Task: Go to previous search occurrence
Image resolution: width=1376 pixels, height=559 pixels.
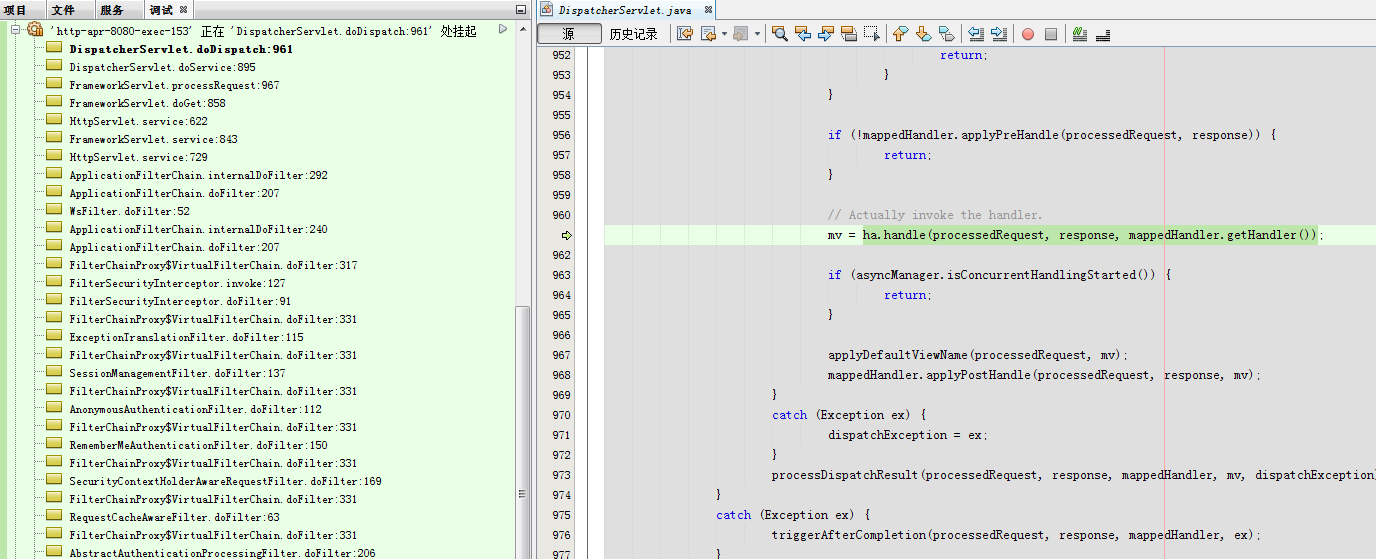Action: pyautogui.click(x=803, y=34)
